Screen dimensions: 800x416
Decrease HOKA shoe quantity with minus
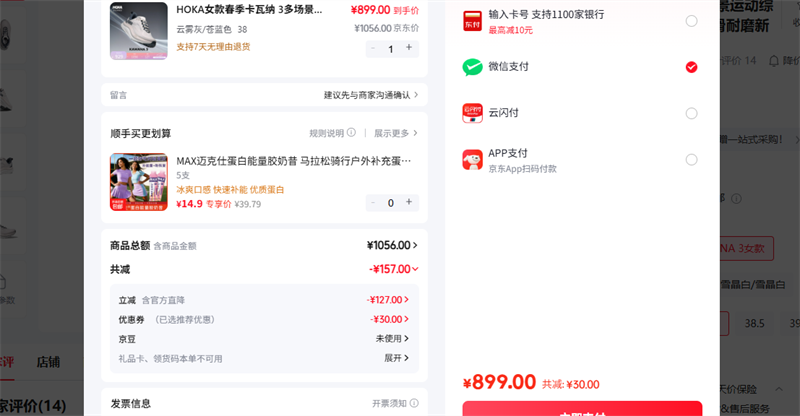374,48
